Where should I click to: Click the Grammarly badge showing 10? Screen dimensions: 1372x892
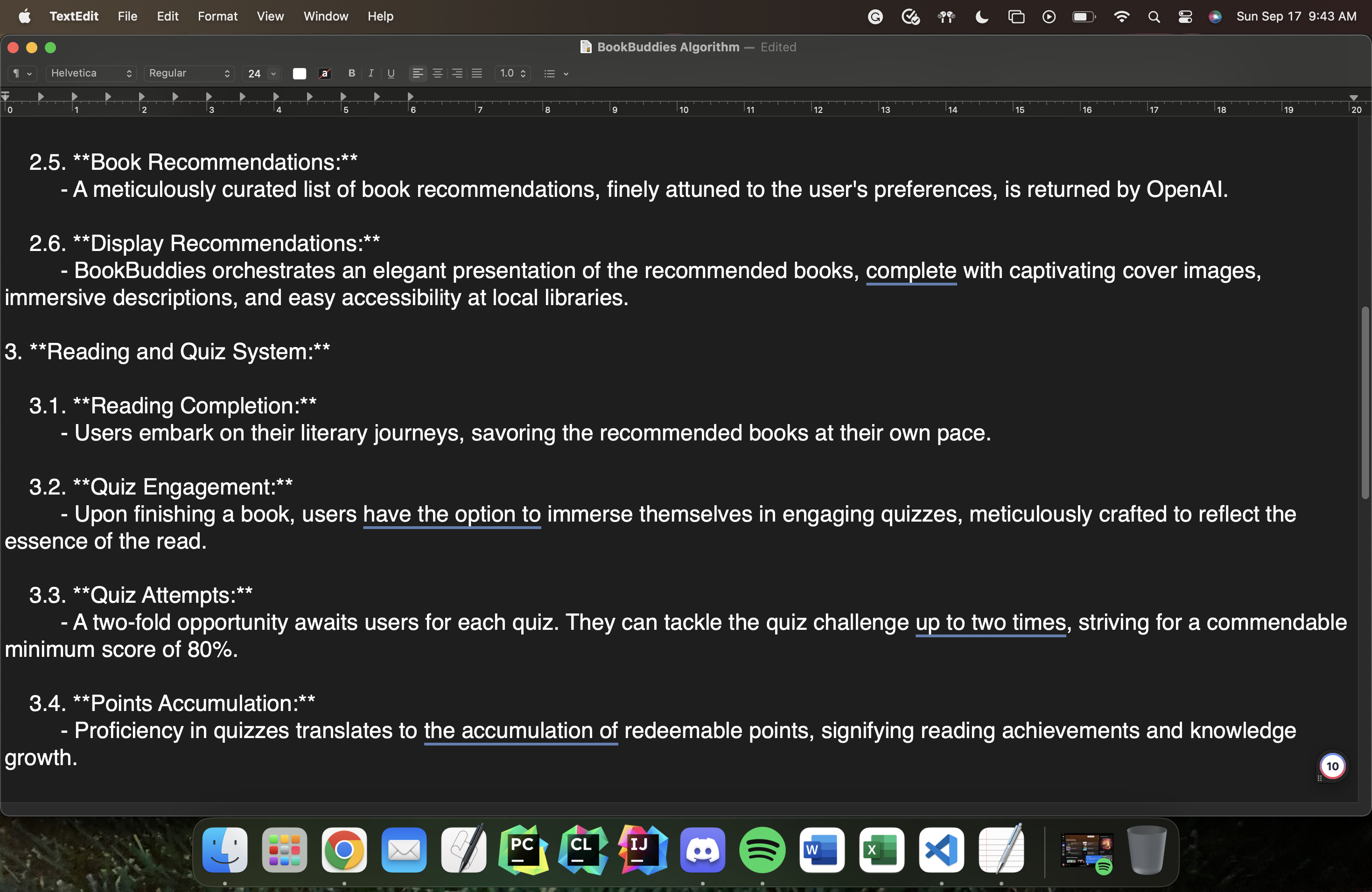coord(1332,766)
